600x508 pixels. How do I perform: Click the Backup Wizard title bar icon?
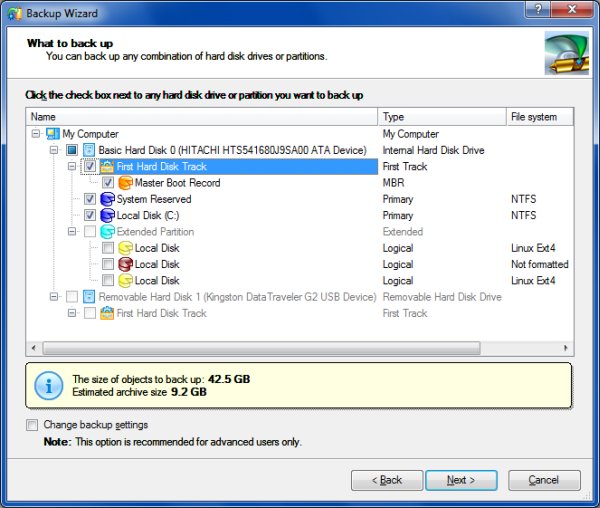pyautogui.click(x=15, y=14)
